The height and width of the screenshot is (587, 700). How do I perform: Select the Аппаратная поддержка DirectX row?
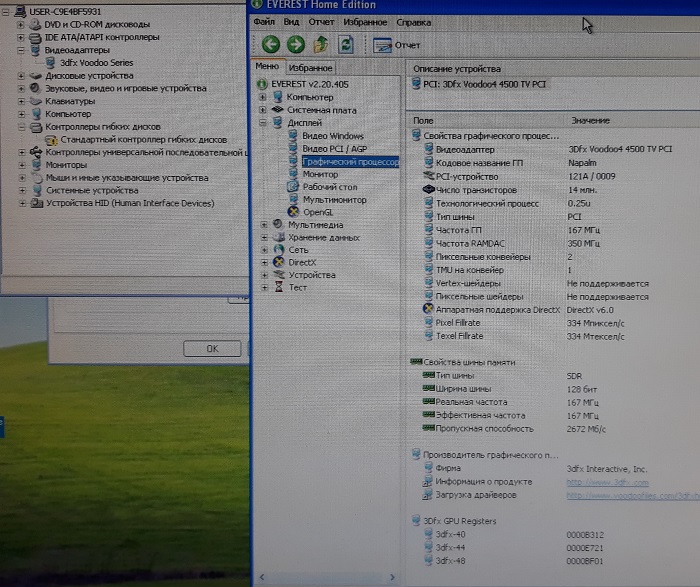click(553, 310)
